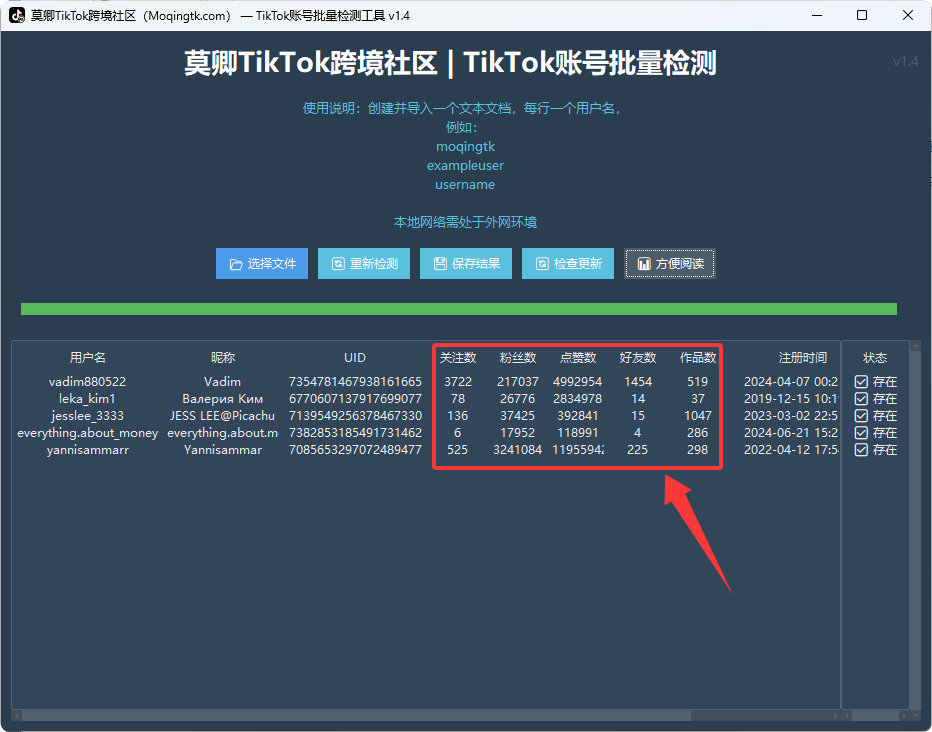The width and height of the screenshot is (932, 732).
Task: Click the chart icon on 方便阅读 button
Action: click(x=644, y=264)
